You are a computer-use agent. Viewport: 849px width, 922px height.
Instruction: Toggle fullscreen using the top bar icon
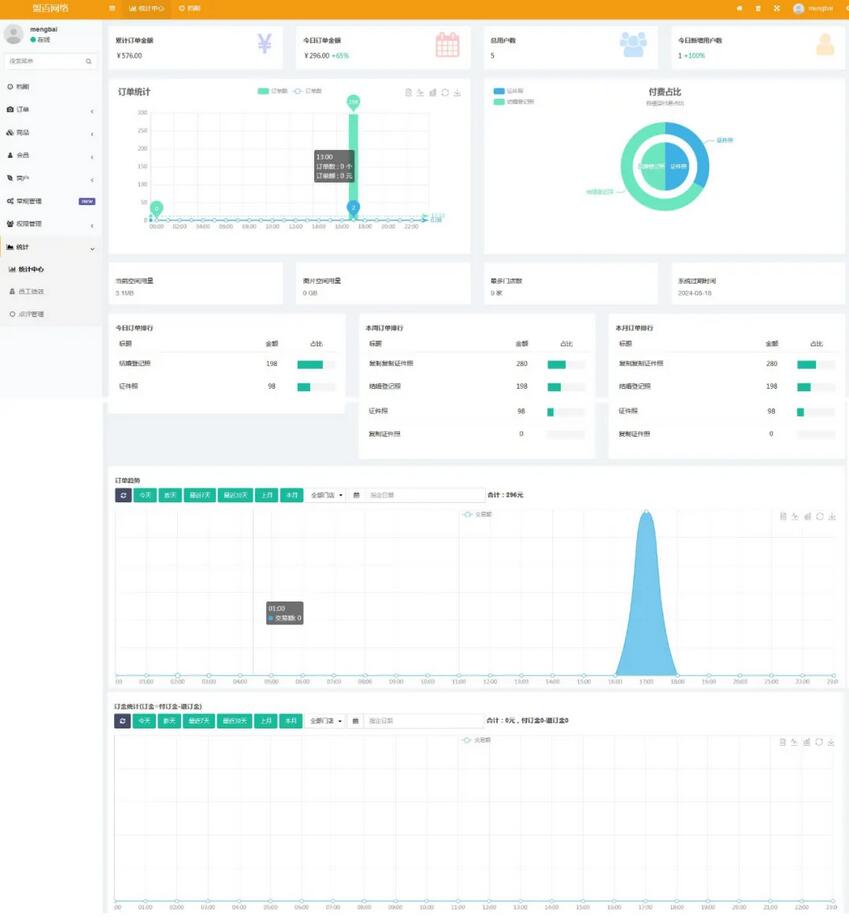(777, 8)
